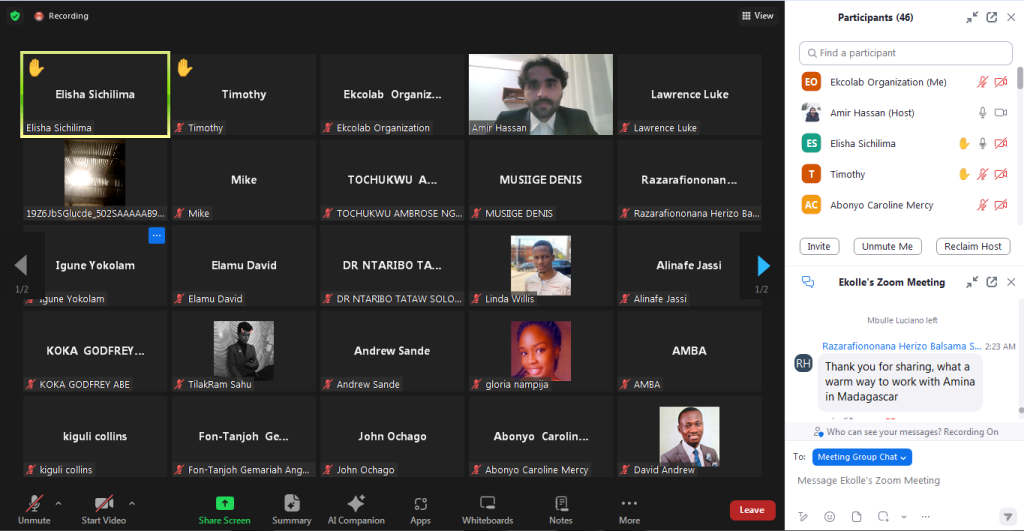Open the View layout menu
The image size is (1024, 531).
pos(757,16)
